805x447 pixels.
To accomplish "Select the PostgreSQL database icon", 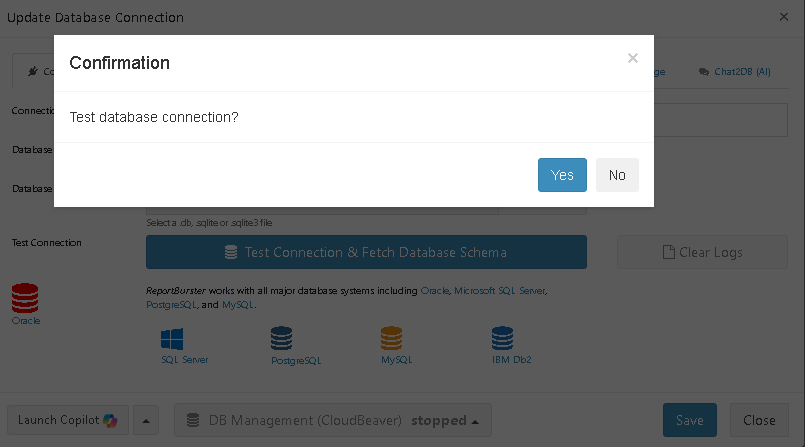I will point(282,338).
